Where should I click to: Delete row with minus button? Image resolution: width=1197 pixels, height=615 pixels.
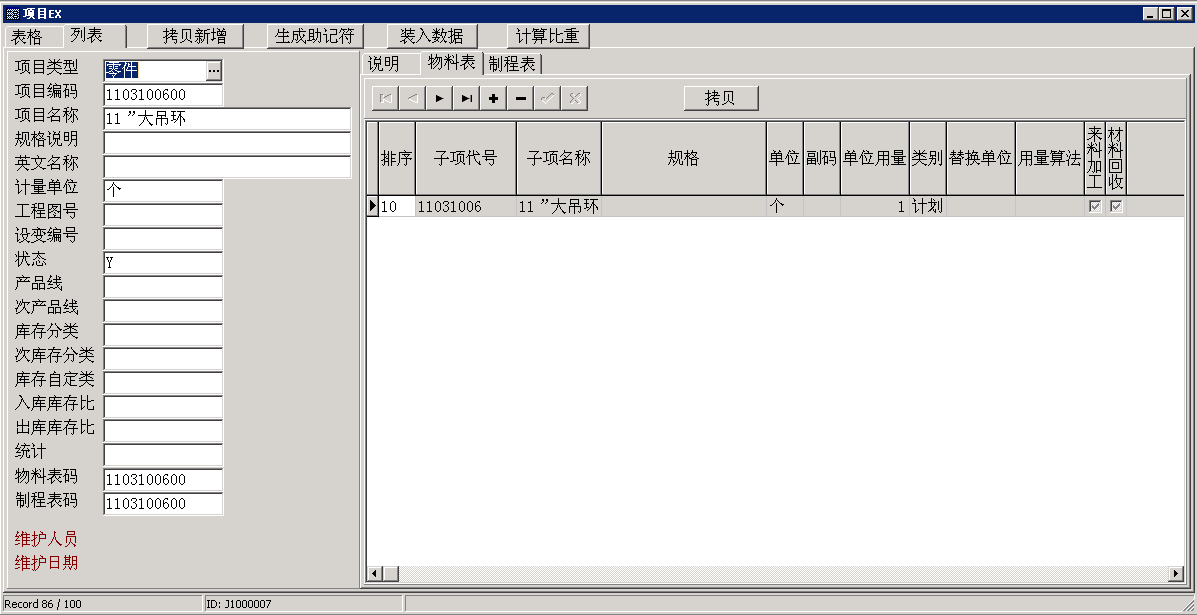[x=520, y=98]
